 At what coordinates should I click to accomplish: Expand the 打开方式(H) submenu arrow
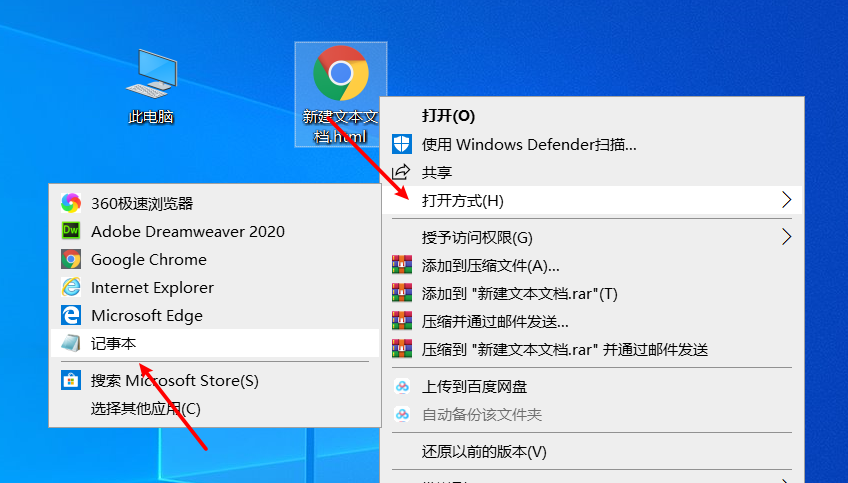coord(786,200)
